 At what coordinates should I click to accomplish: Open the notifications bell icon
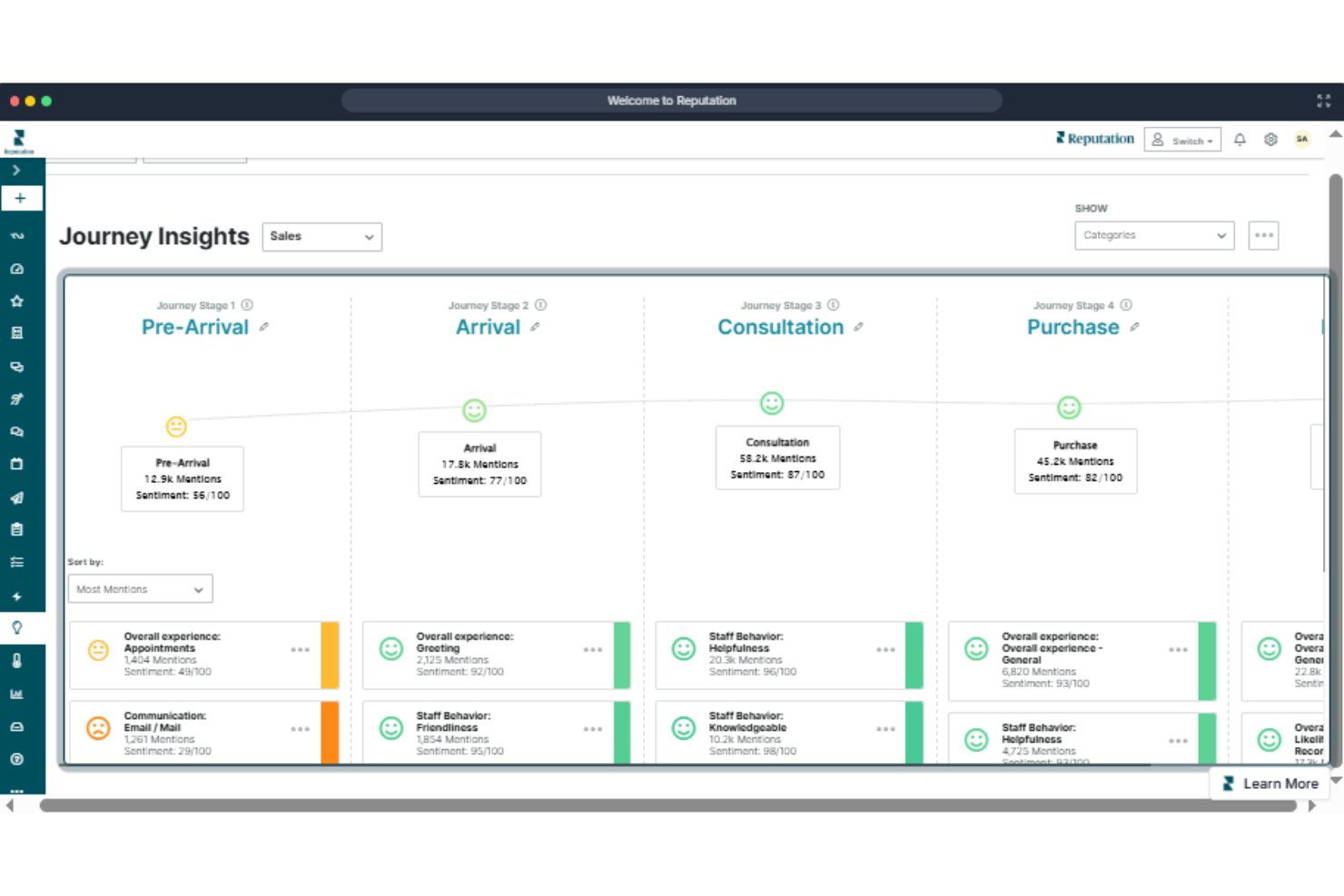[x=1240, y=139]
